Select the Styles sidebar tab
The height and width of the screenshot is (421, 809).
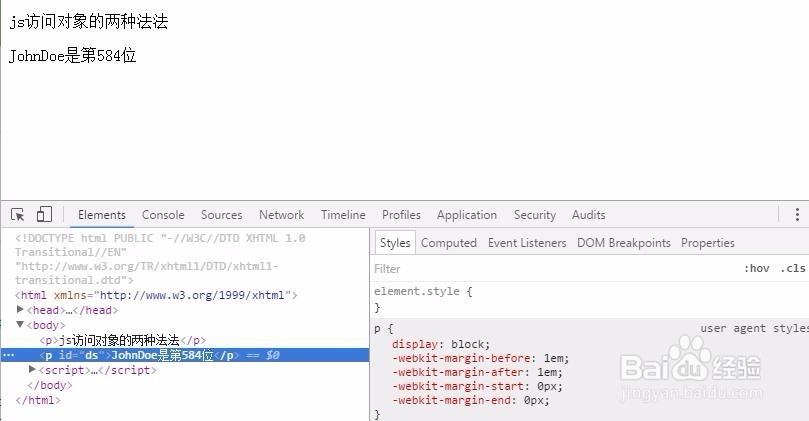tap(395, 243)
